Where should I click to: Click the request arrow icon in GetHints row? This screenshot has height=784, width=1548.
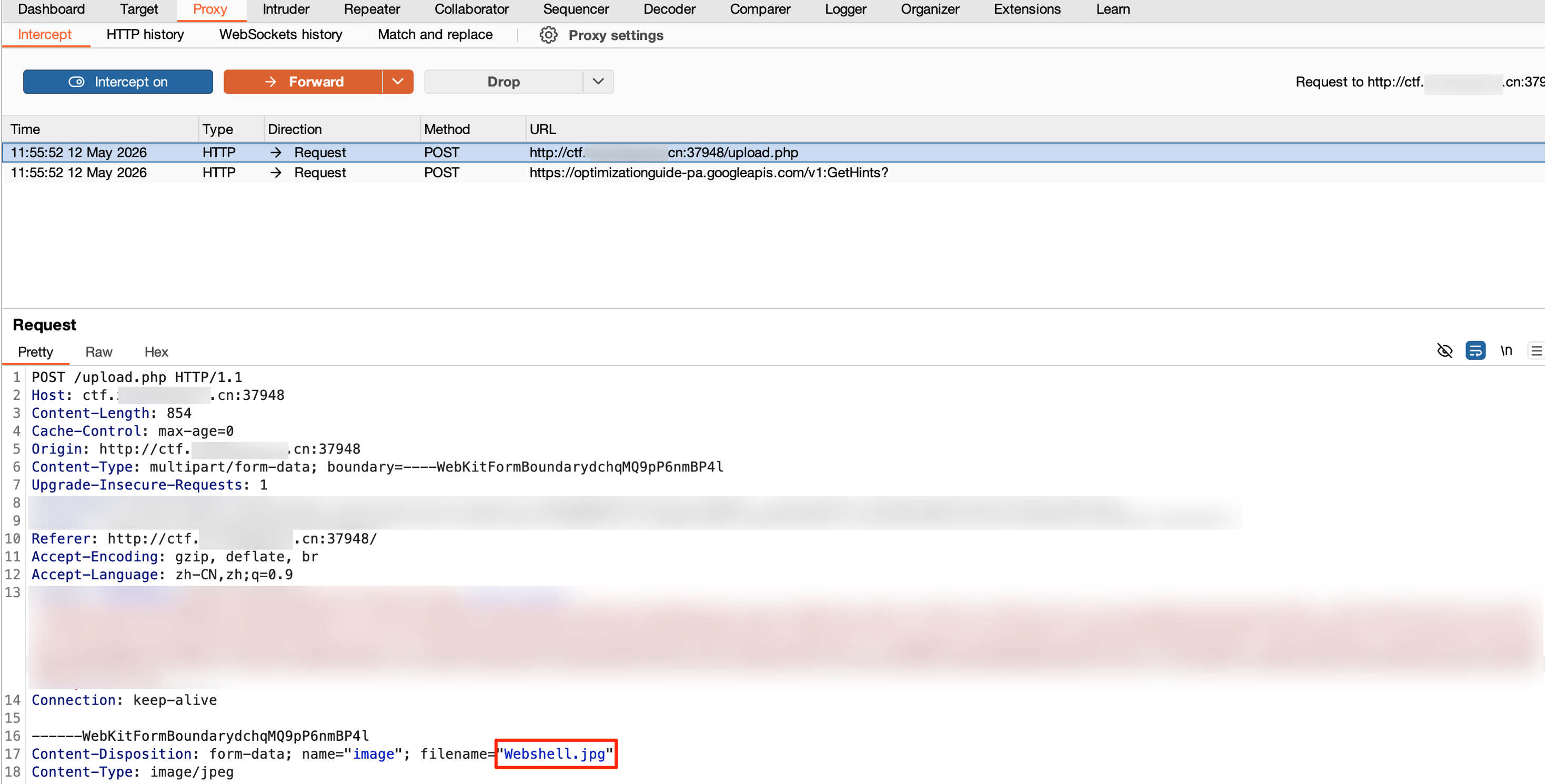coord(276,173)
